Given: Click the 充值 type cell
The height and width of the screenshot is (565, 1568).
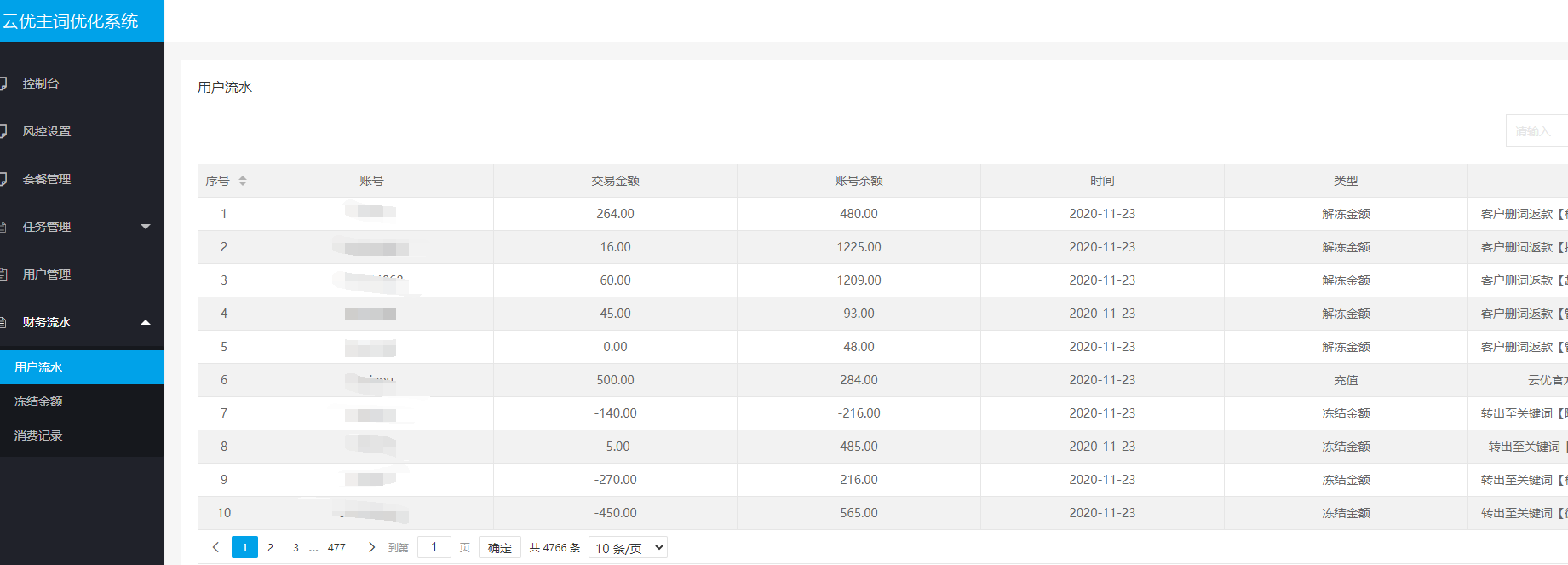Looking at the screenshot, I should click(1346, 380).
